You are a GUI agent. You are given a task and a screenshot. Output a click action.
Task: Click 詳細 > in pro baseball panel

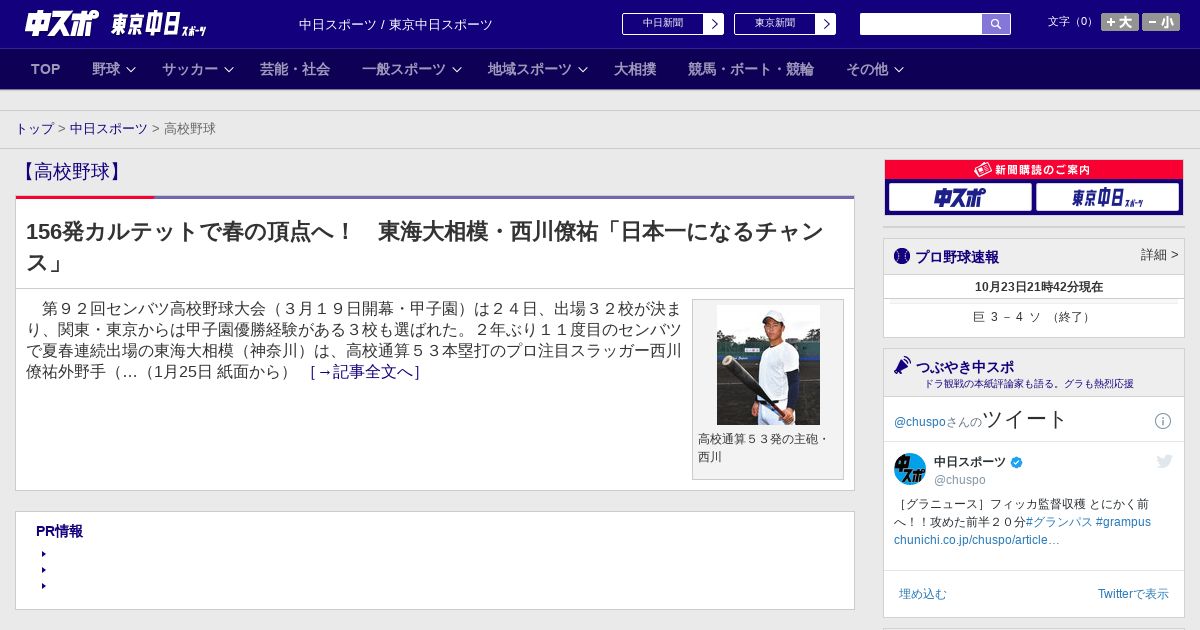click(1160, 255)
